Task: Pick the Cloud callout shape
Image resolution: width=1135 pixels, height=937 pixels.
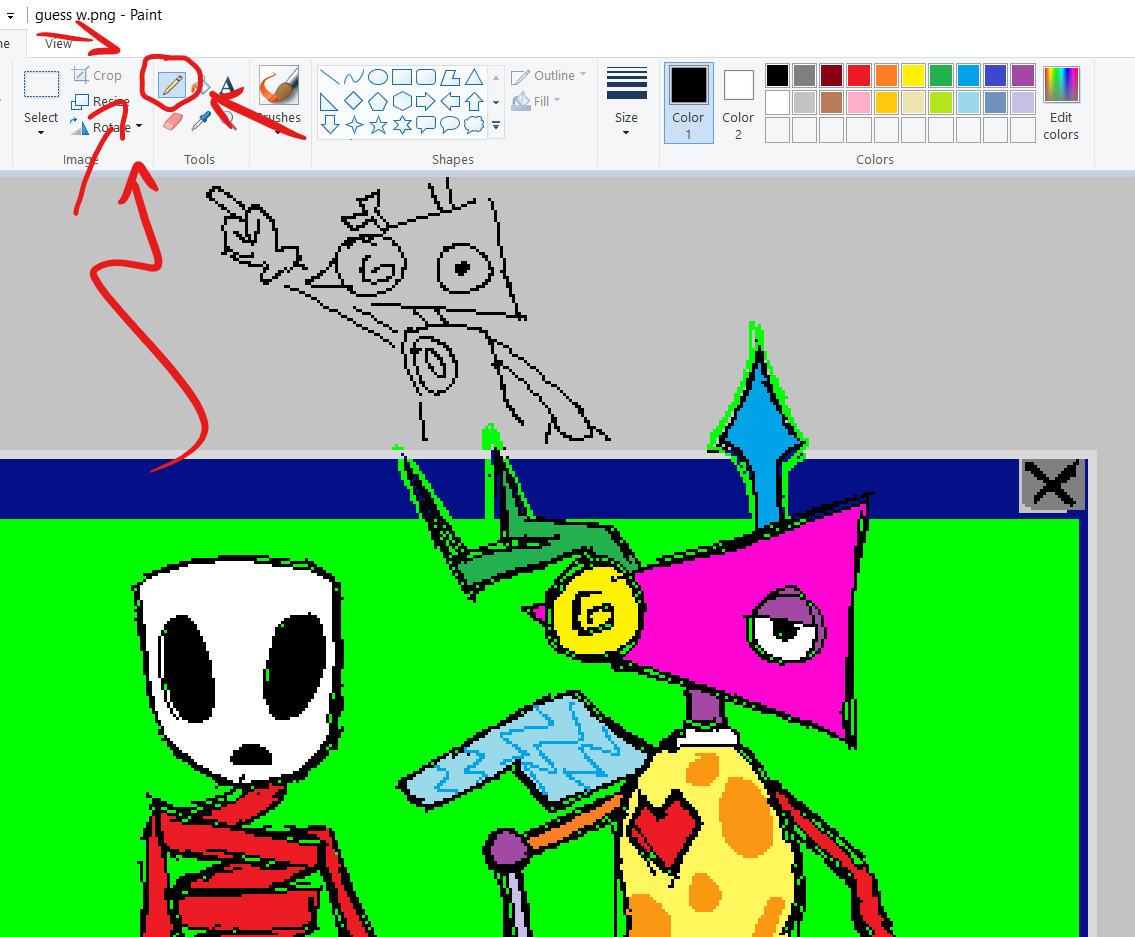Action: (x=474, y=125)
